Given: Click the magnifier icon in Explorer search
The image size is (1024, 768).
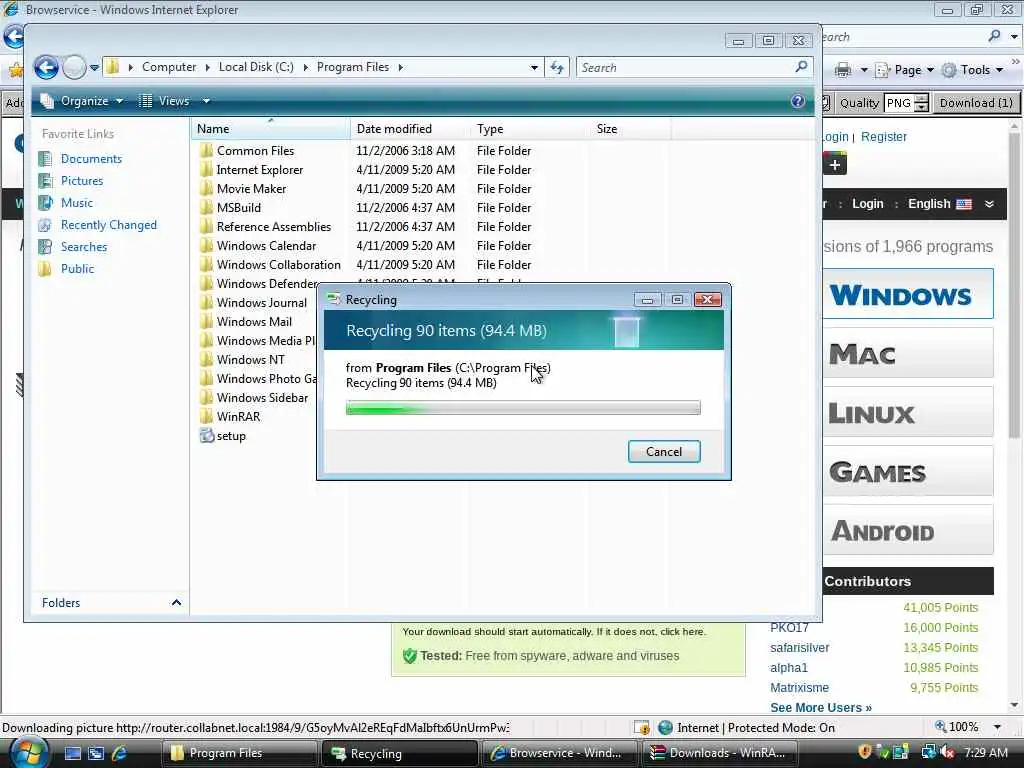Looking at the screenshot, I should point(802,67).
